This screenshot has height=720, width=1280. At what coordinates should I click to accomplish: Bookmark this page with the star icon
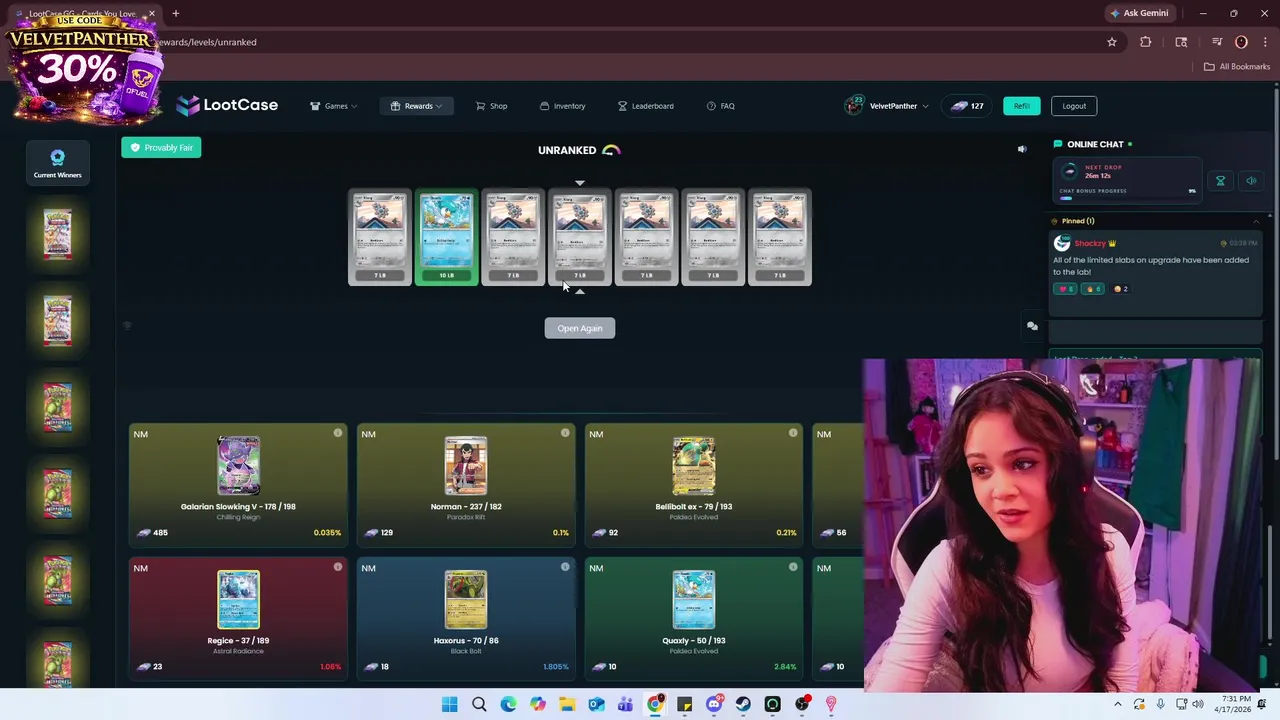point(1111,42)
